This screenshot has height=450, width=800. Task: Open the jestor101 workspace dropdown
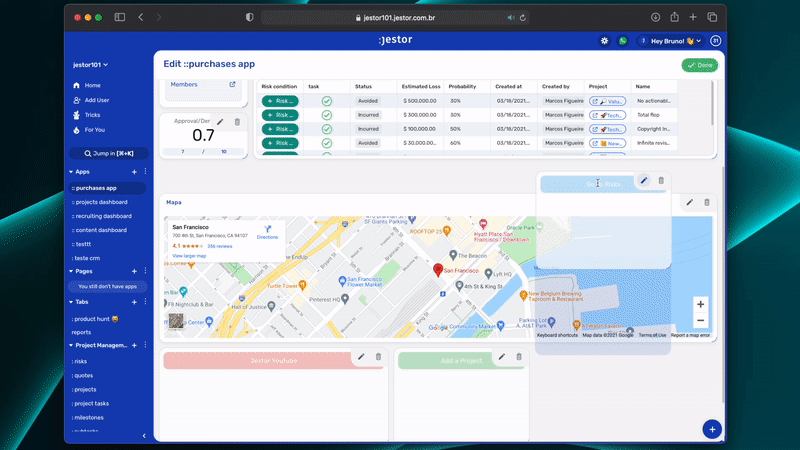tap(90, 65)
